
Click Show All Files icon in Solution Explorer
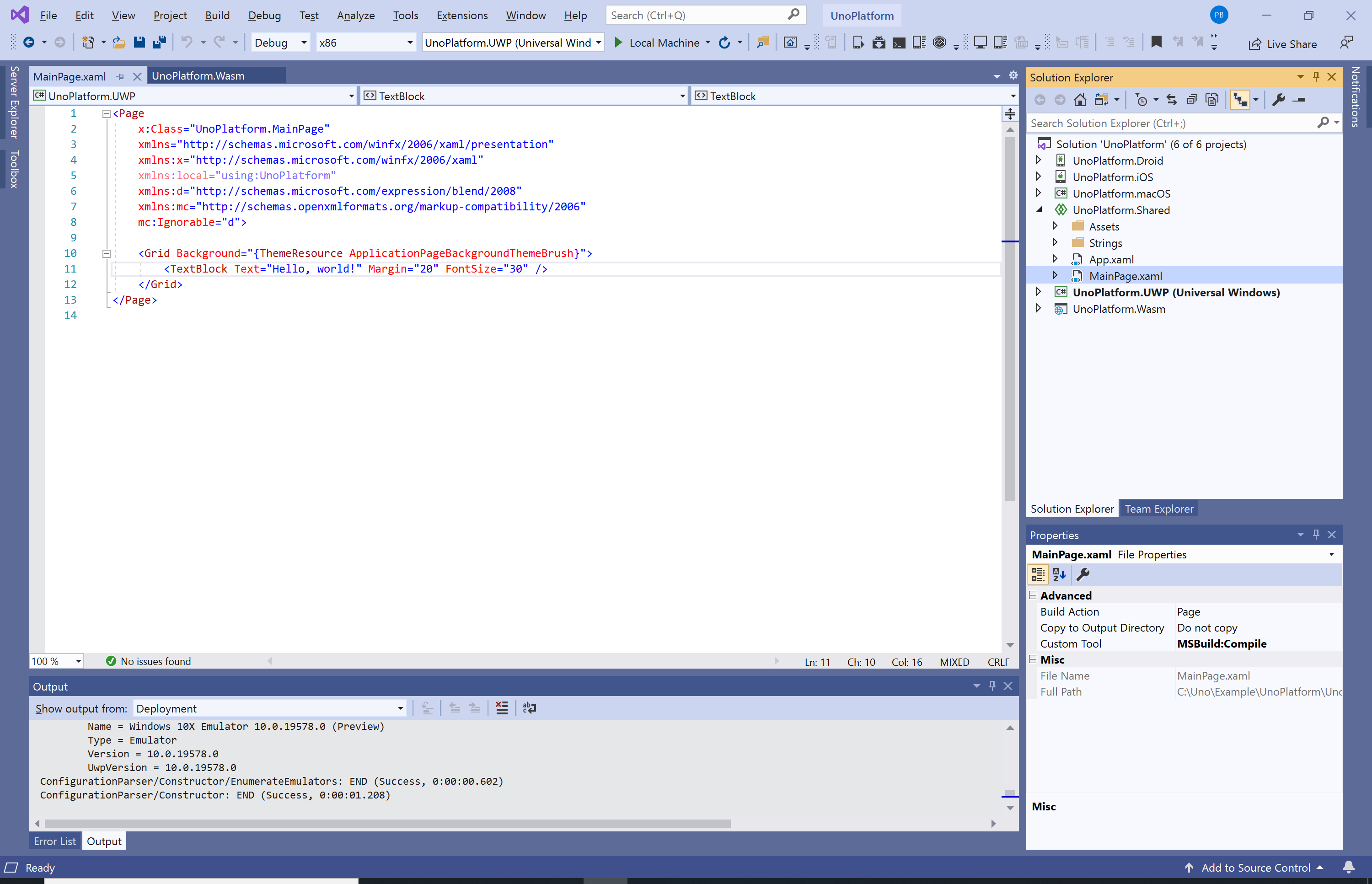pyautogui.click(x=1212, y=100)
